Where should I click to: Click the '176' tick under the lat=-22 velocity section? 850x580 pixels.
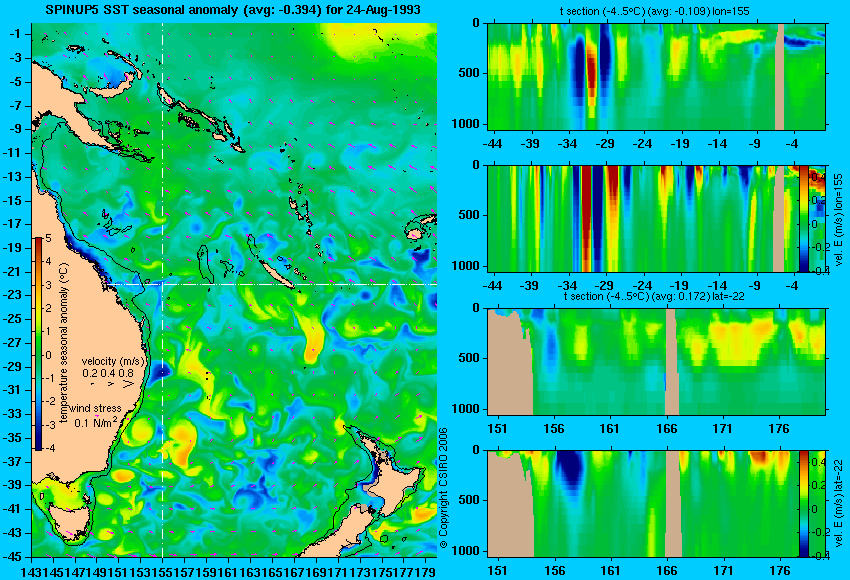pyautogui.click(x=781, y=571)
